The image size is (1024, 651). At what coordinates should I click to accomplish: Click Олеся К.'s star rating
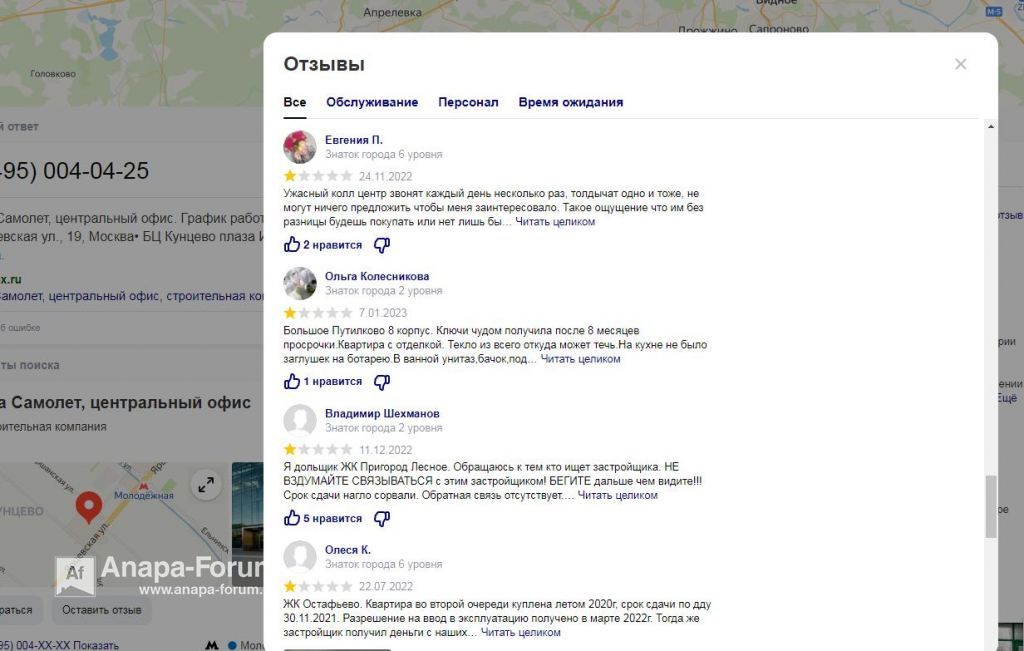pyautogui.click(x=318, y=586)
